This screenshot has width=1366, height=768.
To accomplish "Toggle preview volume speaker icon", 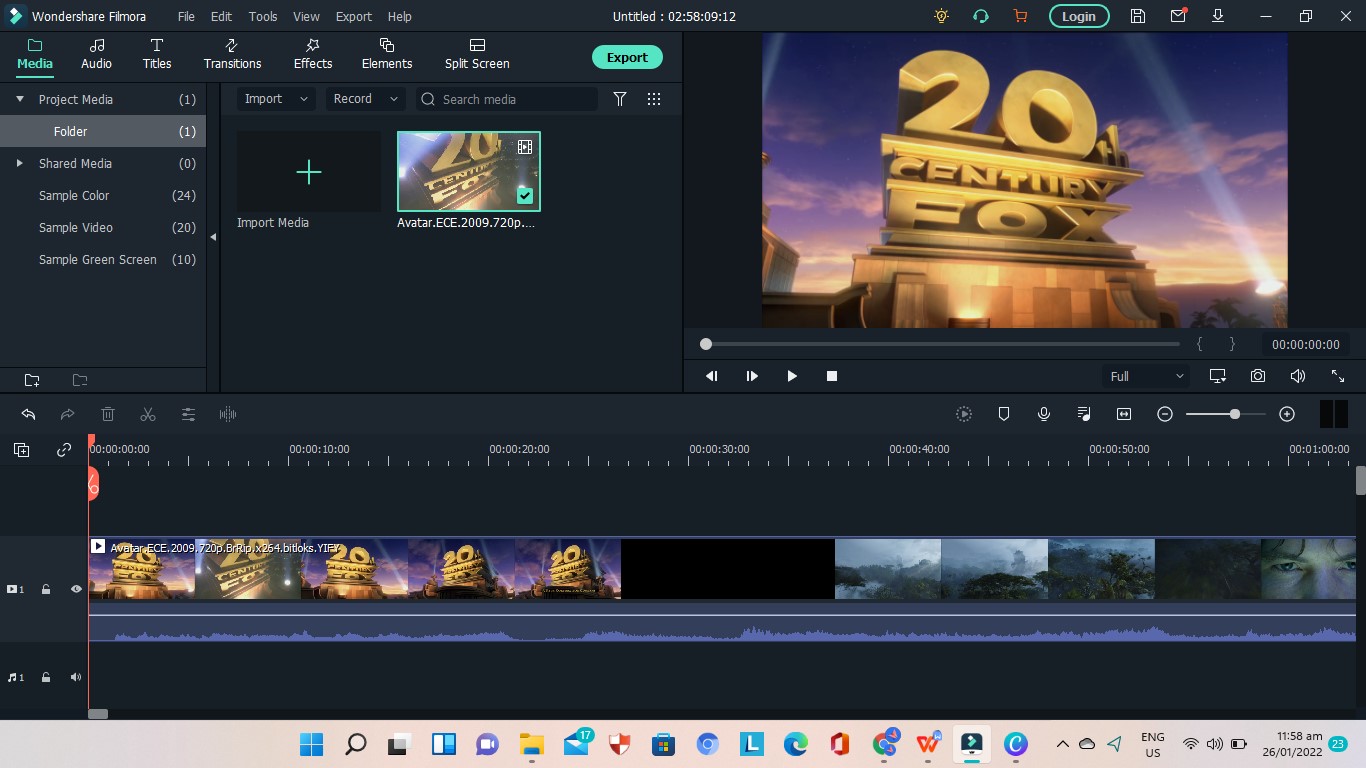I will coord(1298,376).
